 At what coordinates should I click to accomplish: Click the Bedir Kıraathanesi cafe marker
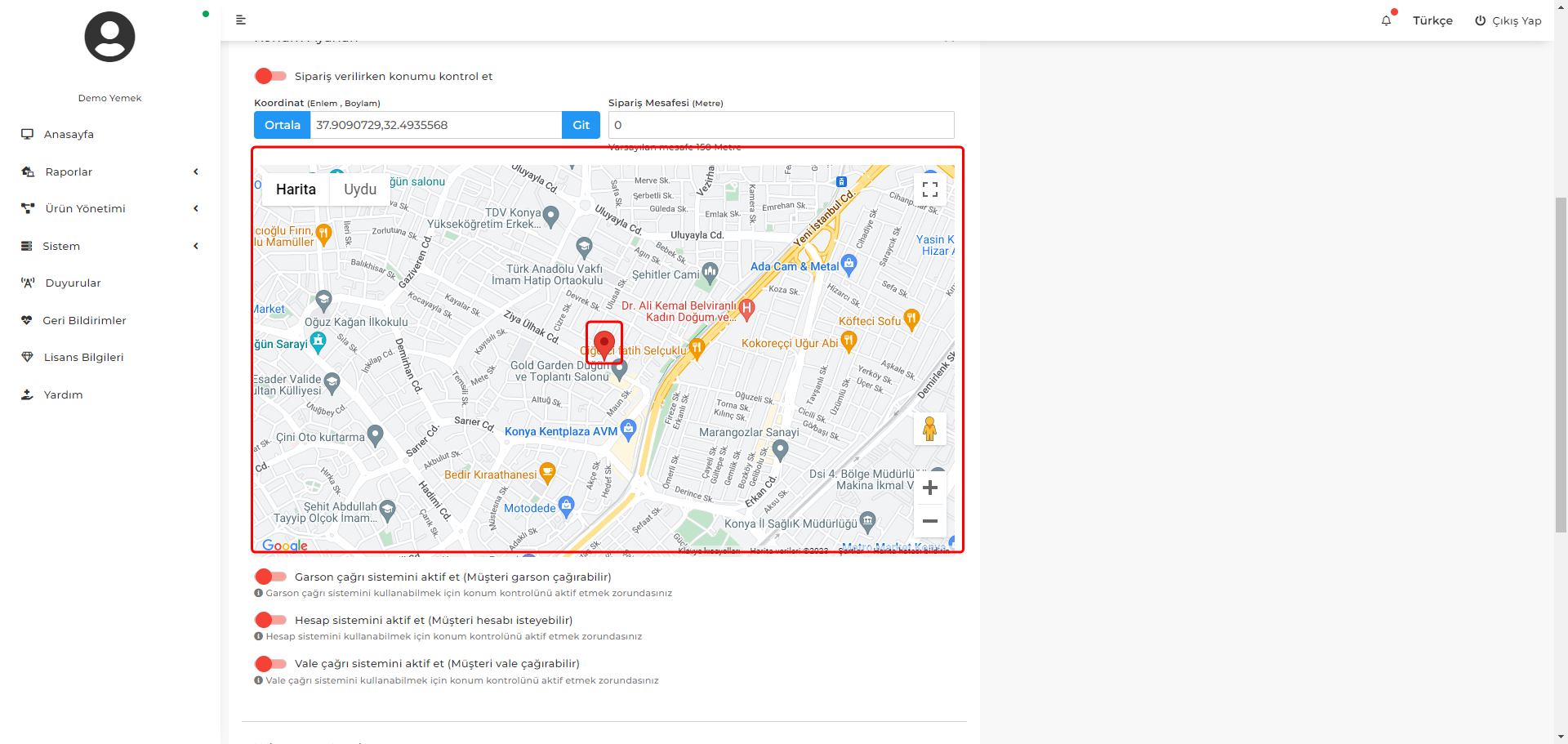coord(547,472)
